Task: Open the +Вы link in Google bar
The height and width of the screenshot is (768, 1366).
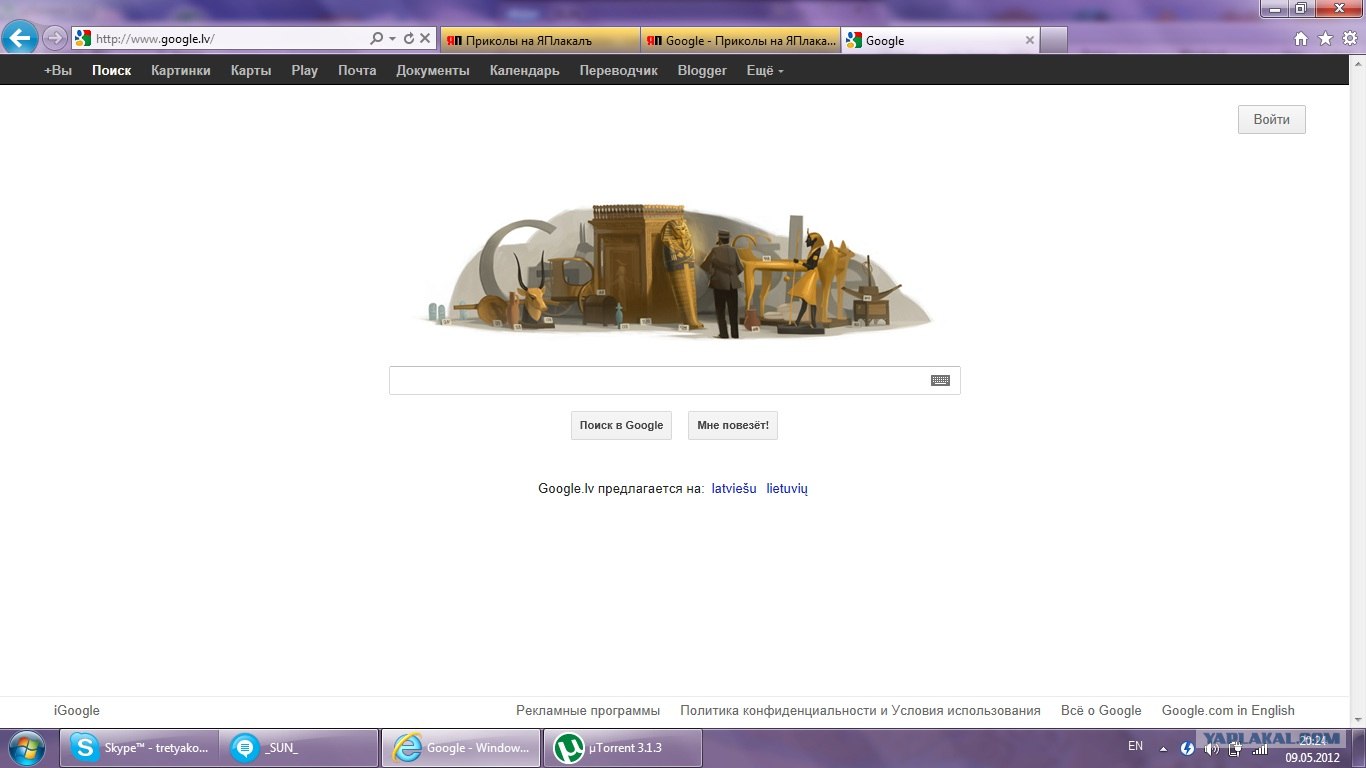Action: pos(58,70)
